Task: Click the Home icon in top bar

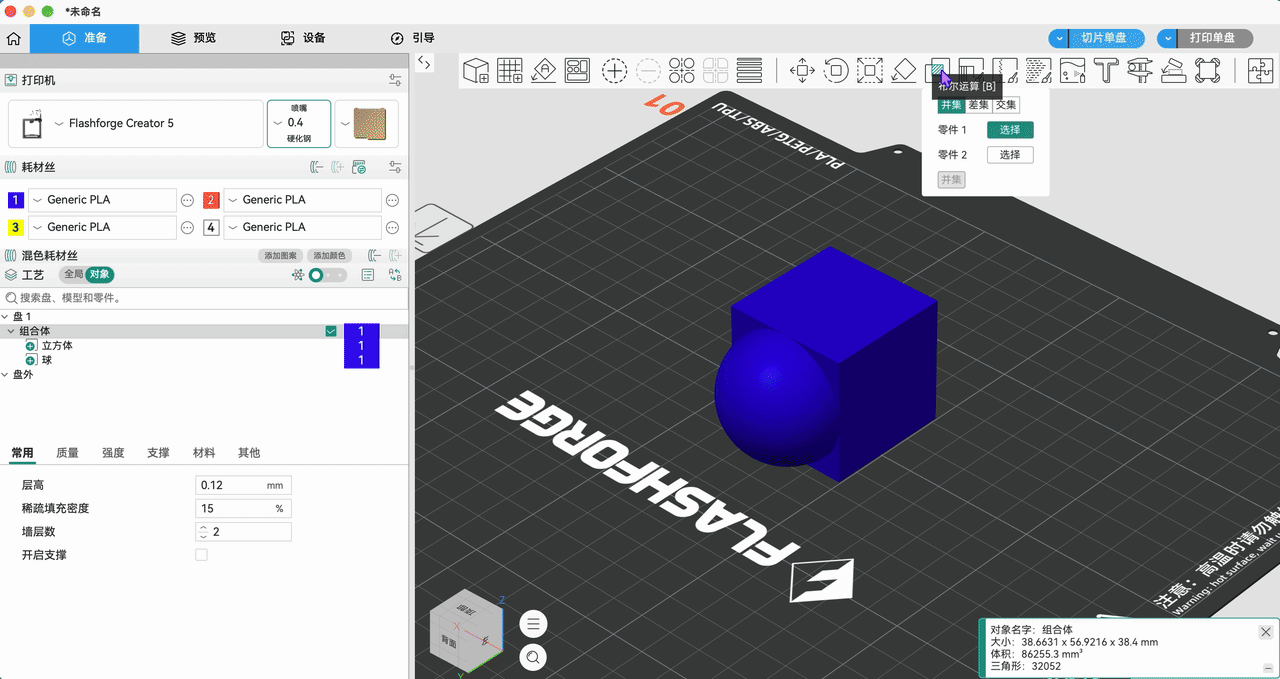Action: [14, 38]
